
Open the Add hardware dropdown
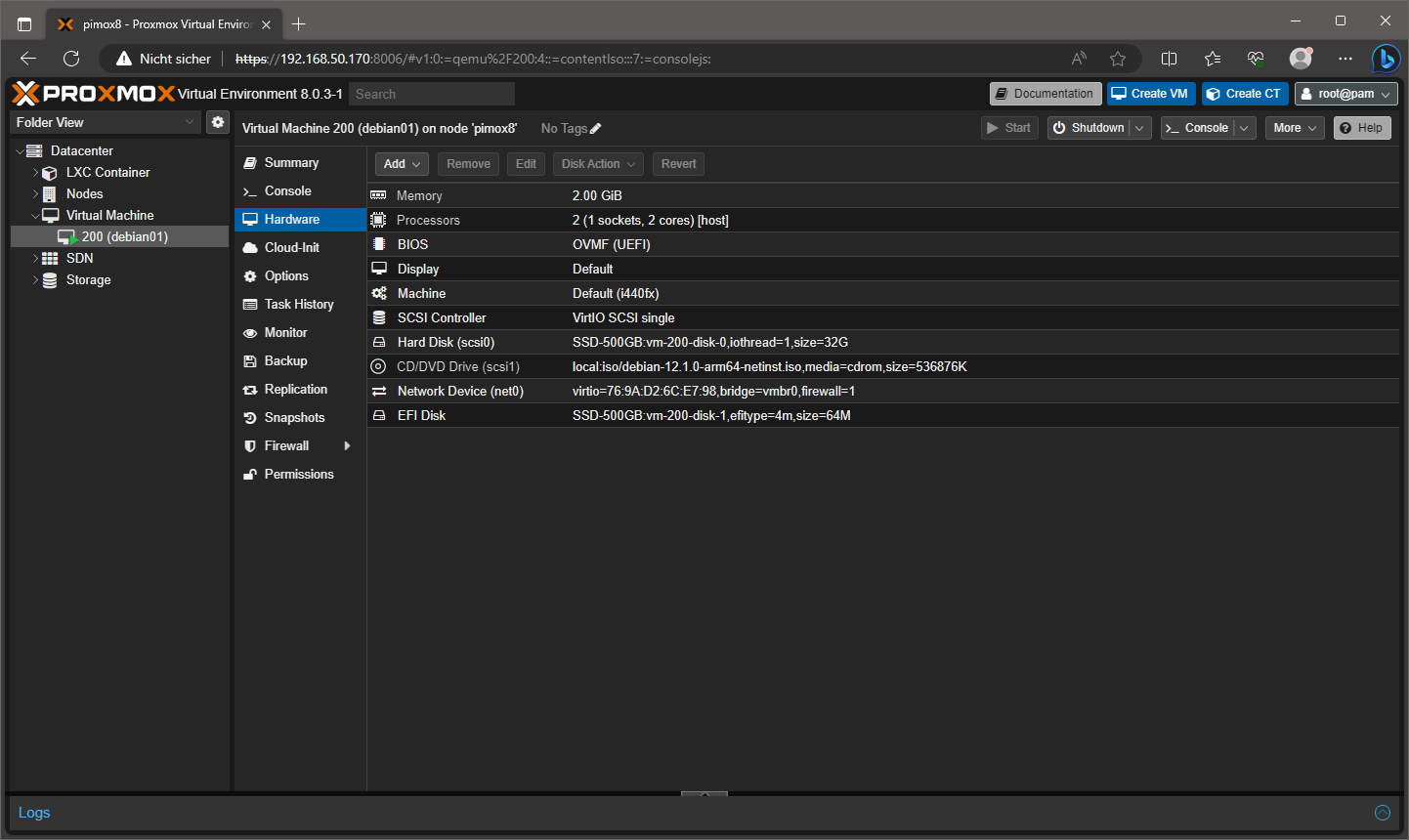[402, 164]
